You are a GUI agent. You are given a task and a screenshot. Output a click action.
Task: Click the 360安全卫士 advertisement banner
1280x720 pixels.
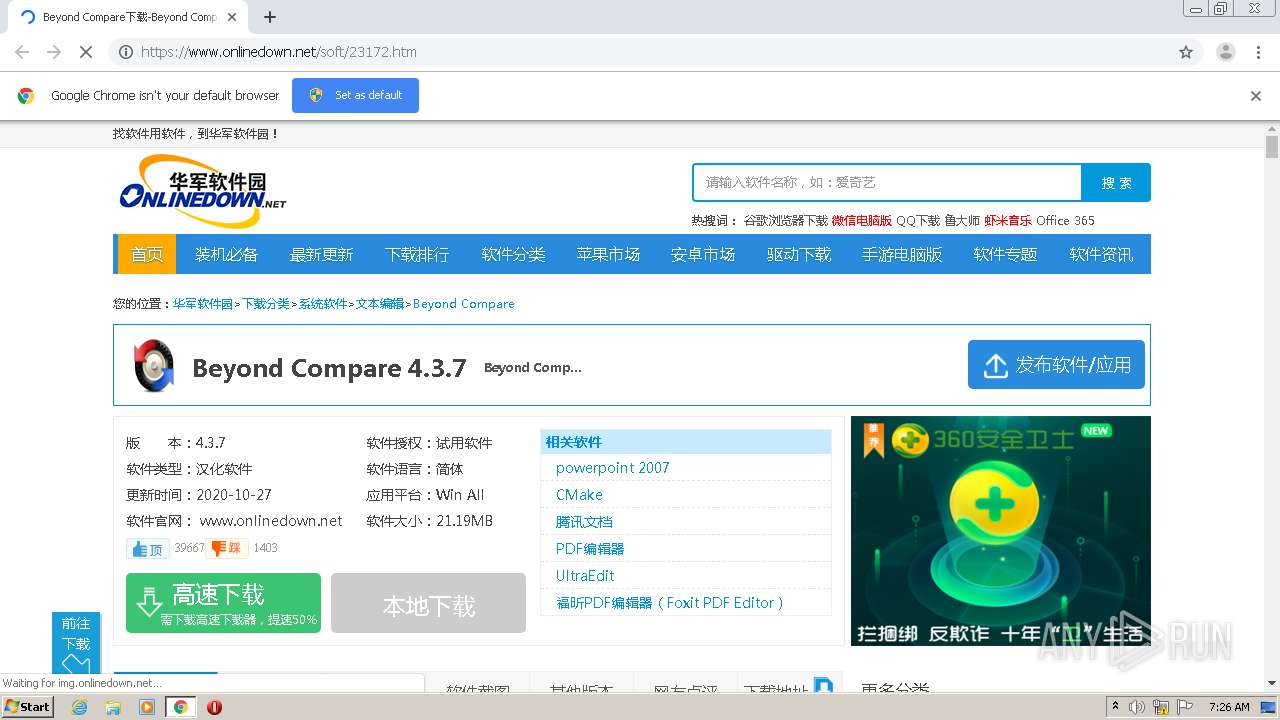pos(1001,531)
